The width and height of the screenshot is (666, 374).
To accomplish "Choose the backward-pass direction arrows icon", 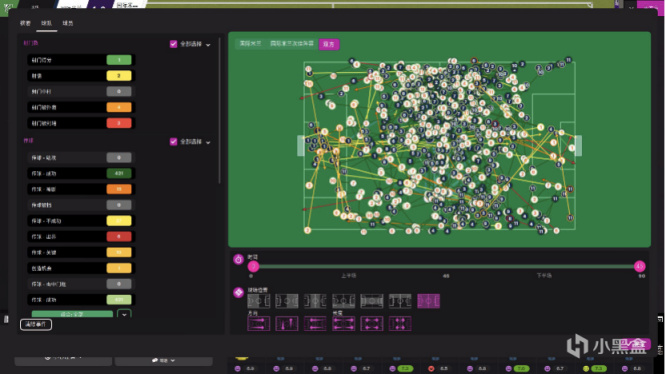I will pyautogui.click(x=315, y=324).
